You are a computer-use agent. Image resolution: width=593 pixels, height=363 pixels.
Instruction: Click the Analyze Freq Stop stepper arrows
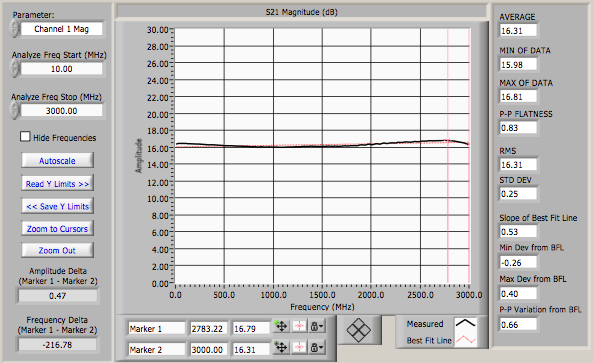14,110
